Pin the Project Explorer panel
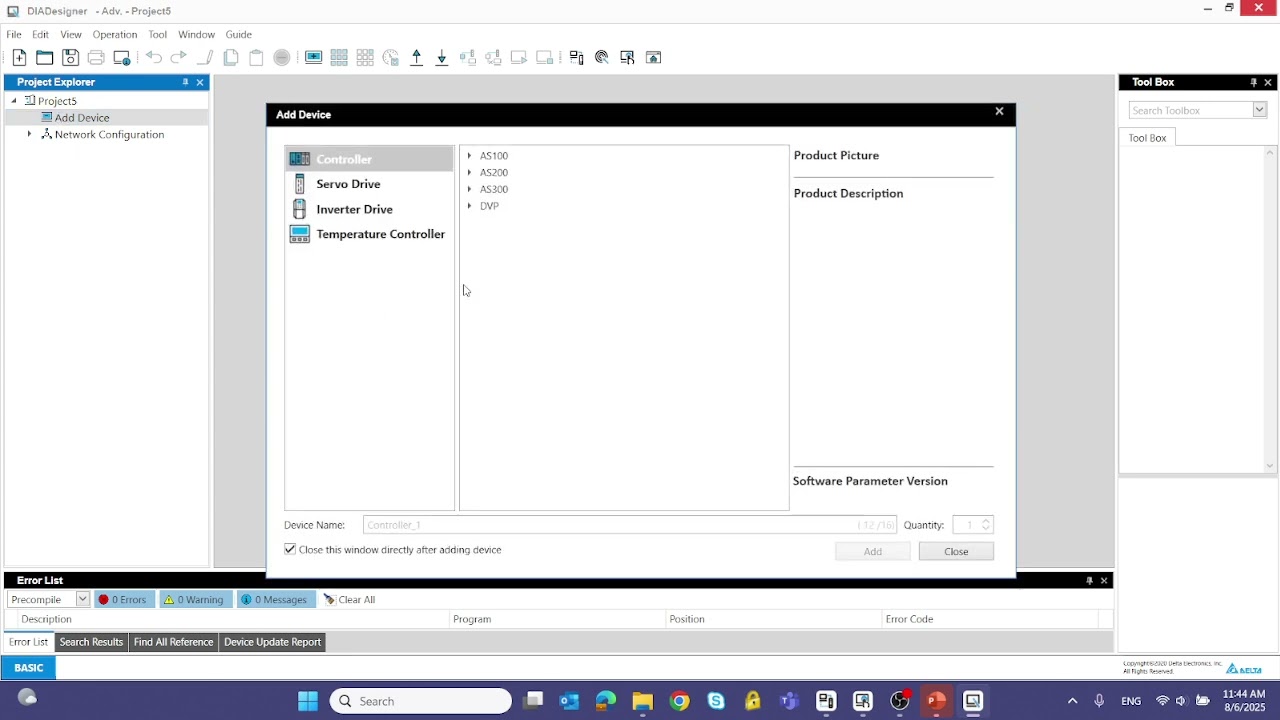Image resolution: width=1280 pixels, height=720 pixels. (x=185, y=82)
